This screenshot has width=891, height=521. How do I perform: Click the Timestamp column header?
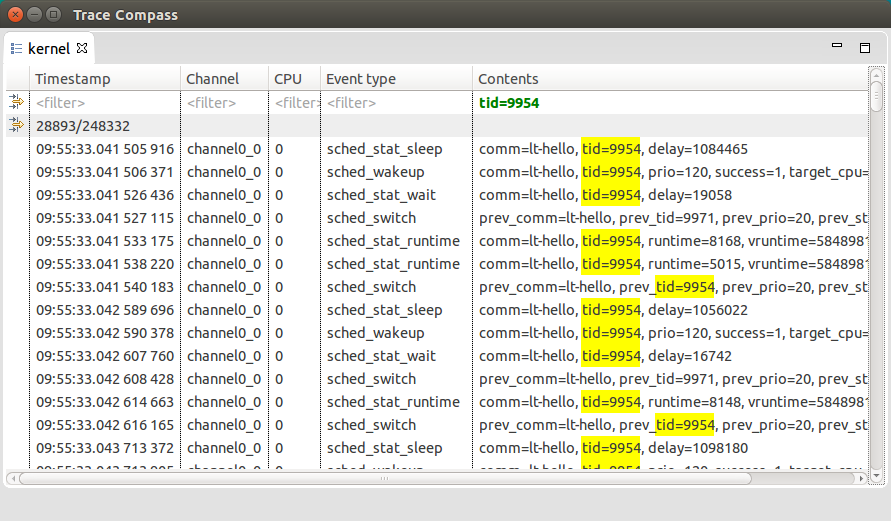[105, 79]
